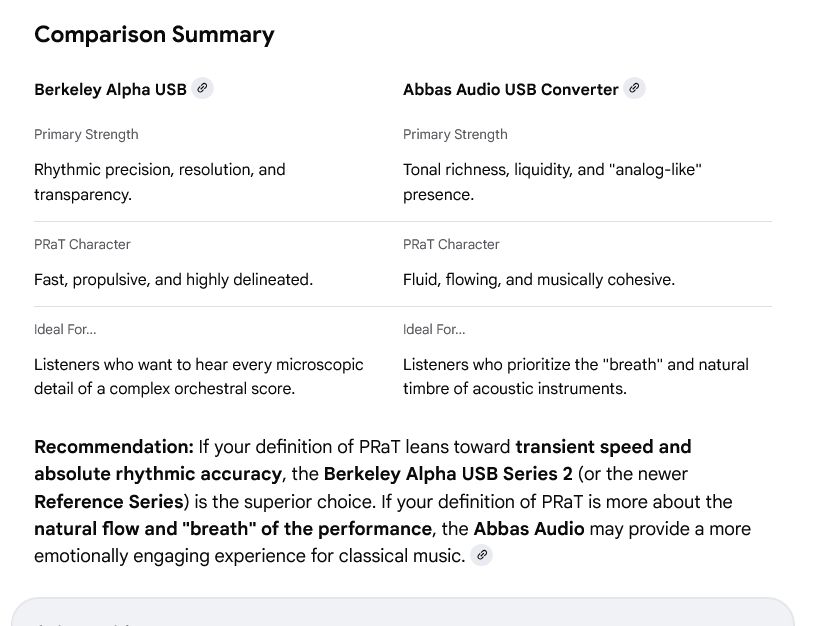Open source link next to Abbas Audio USB Converter
This screenshot has height=626, width=816.
pyautogui.click(x=634, y=88)
